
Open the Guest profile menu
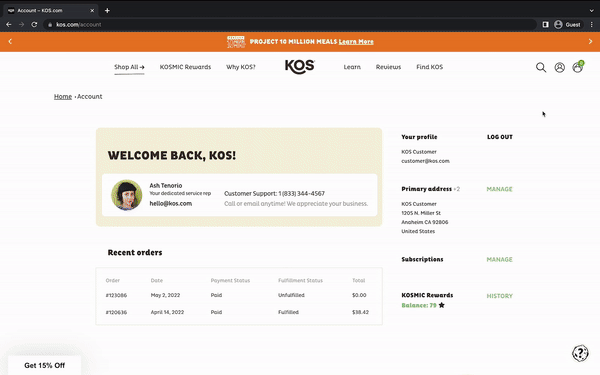(567, 24)
